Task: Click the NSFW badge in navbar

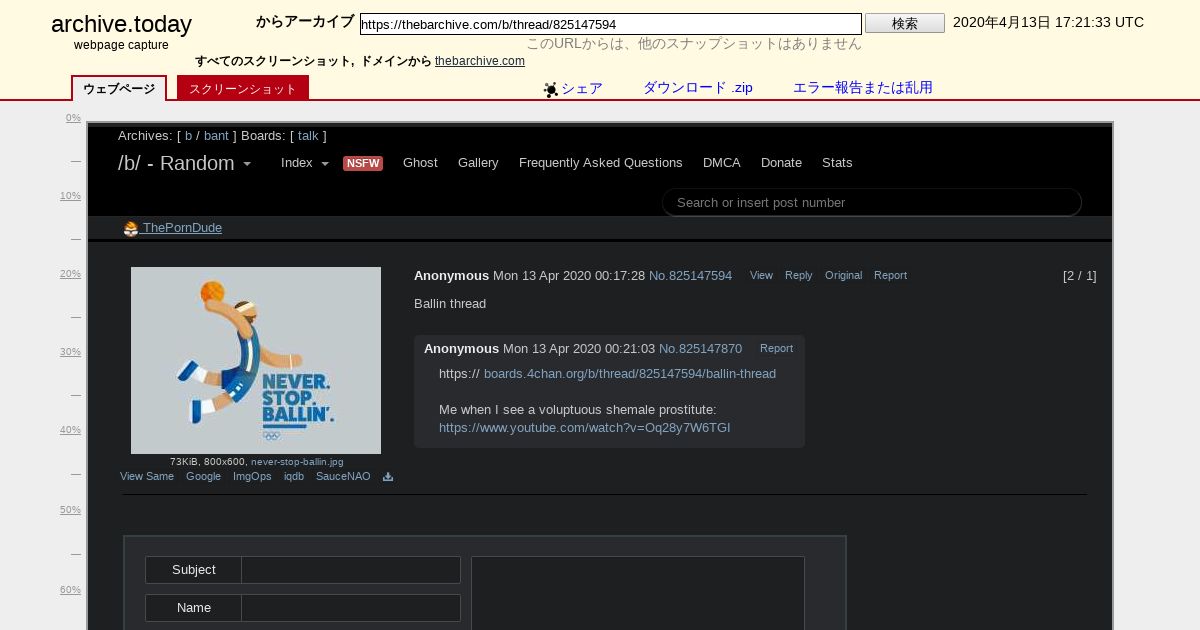Action: point(363,163)
